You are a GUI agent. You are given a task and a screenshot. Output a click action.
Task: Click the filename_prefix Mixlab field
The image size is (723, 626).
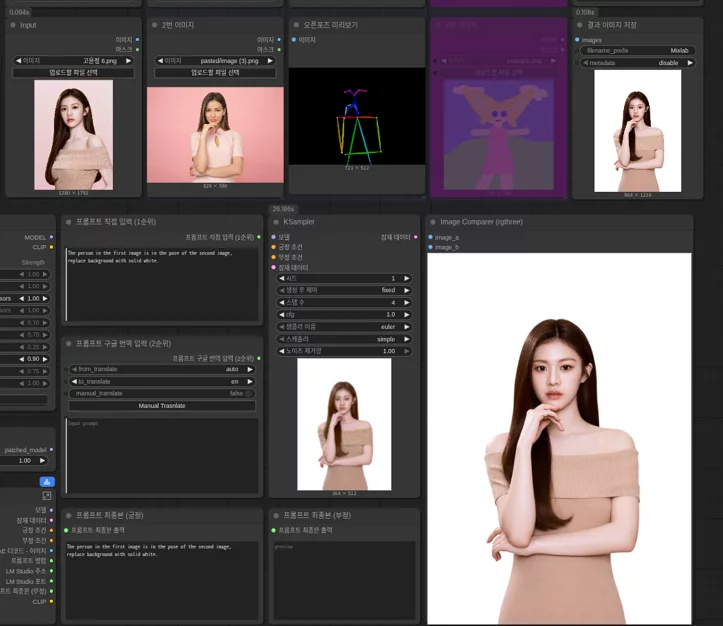click(638, 51)
